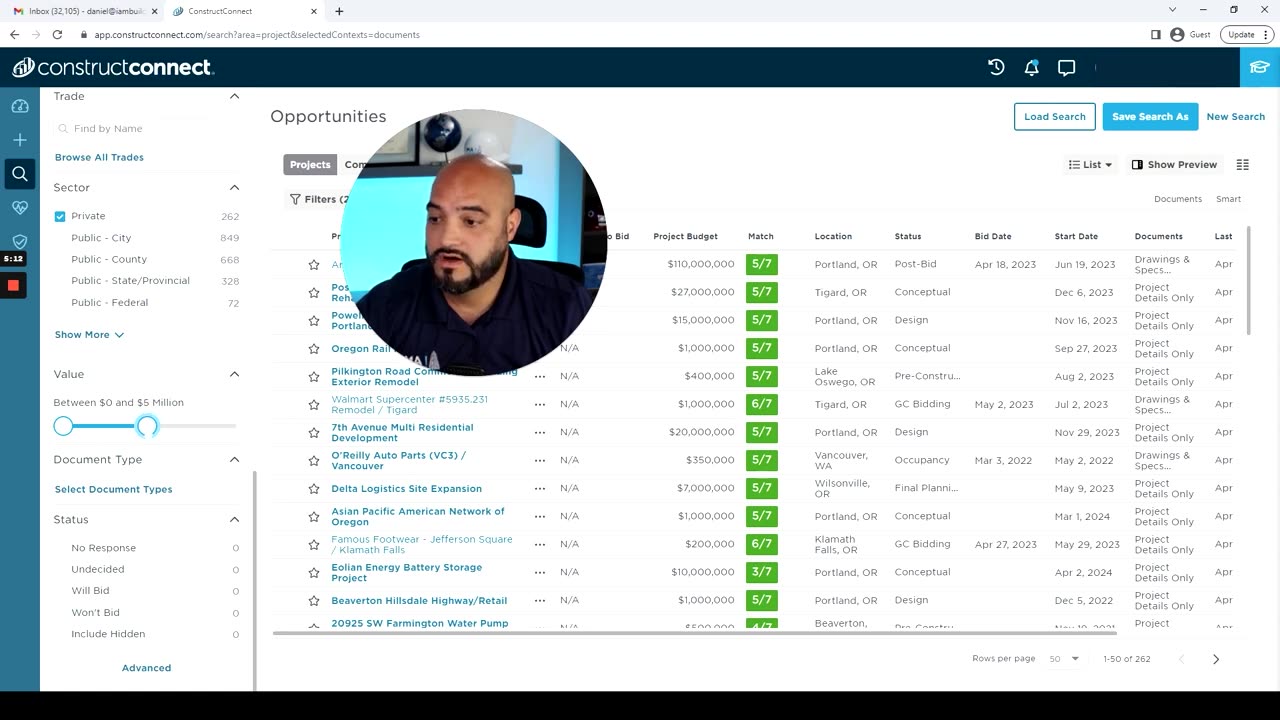Viewport: 1280px width, 720px height.
Task: Open a new browser tab
Action: 339,11
